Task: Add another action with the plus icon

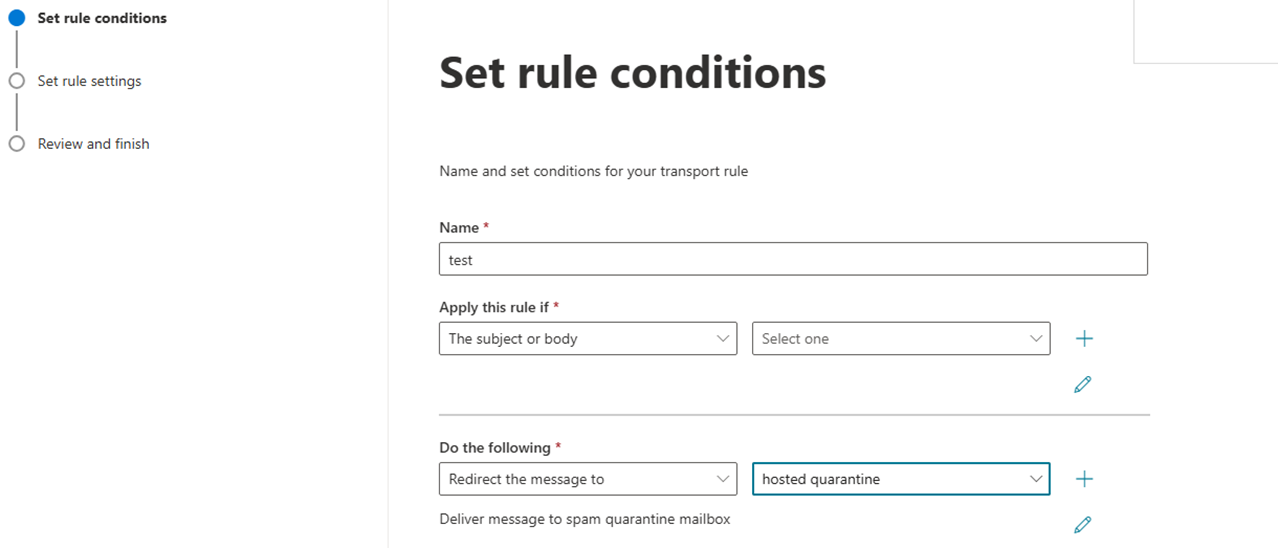Action: tap(1084, 479)
